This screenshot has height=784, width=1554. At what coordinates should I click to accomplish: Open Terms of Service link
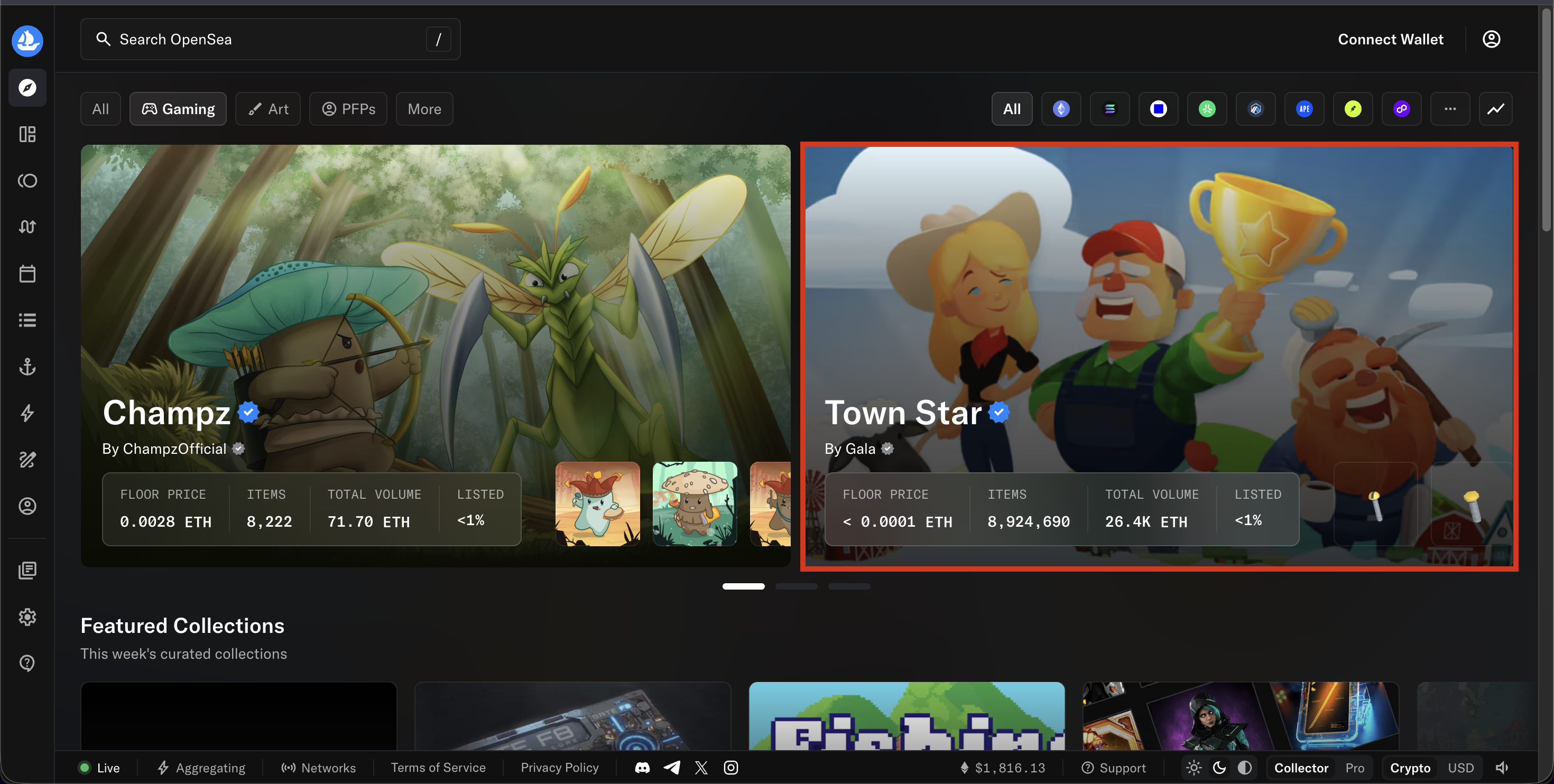pos(438,768)
